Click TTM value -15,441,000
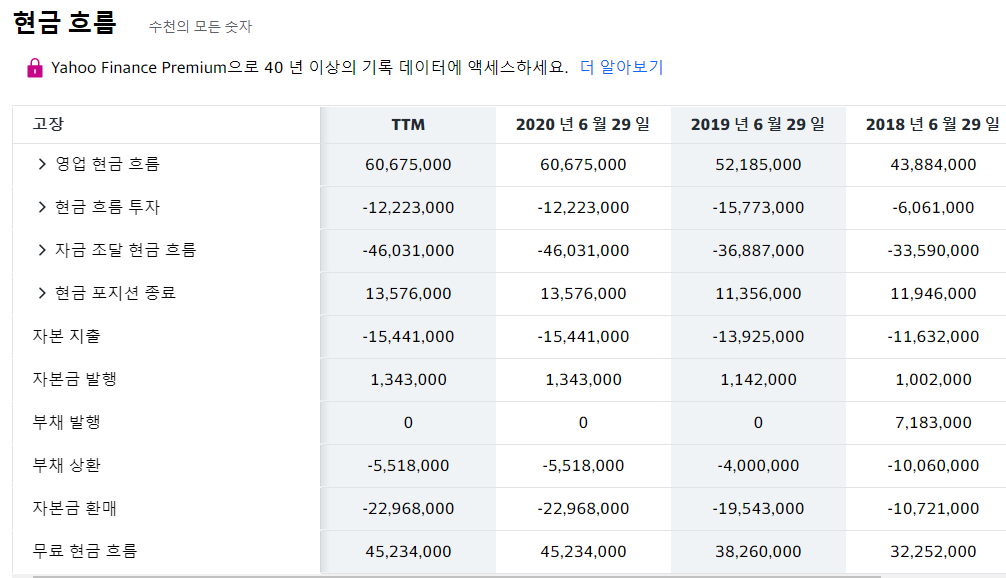 coord(408,337)
